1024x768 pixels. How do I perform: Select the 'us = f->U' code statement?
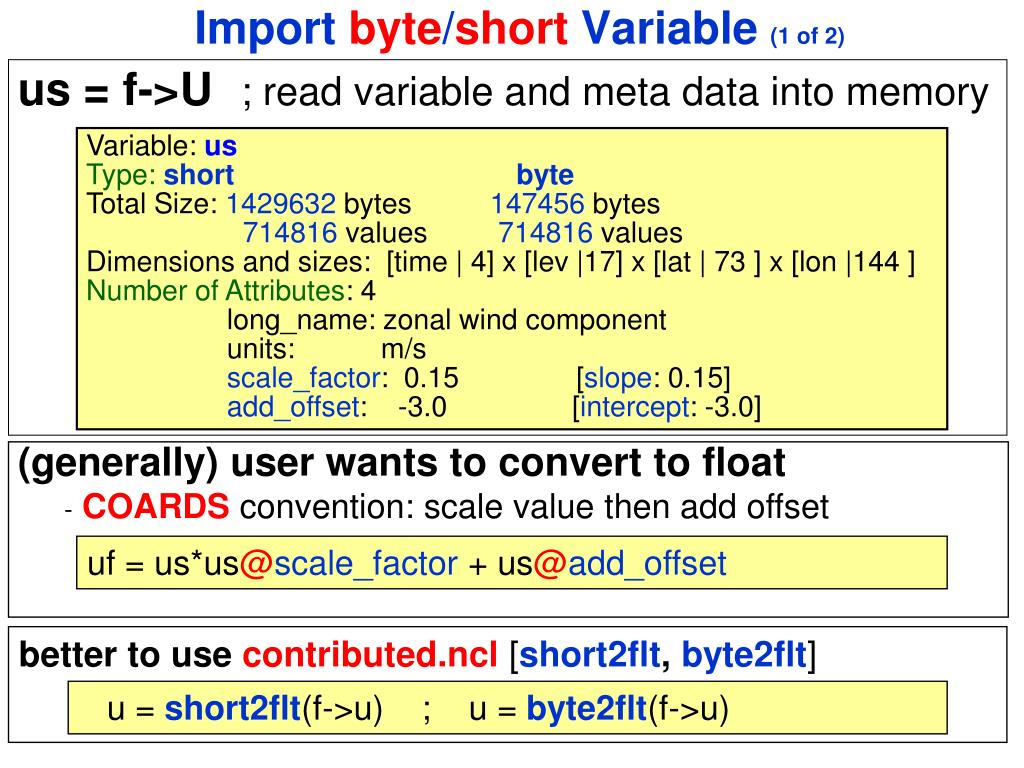[x=115, y=90]
